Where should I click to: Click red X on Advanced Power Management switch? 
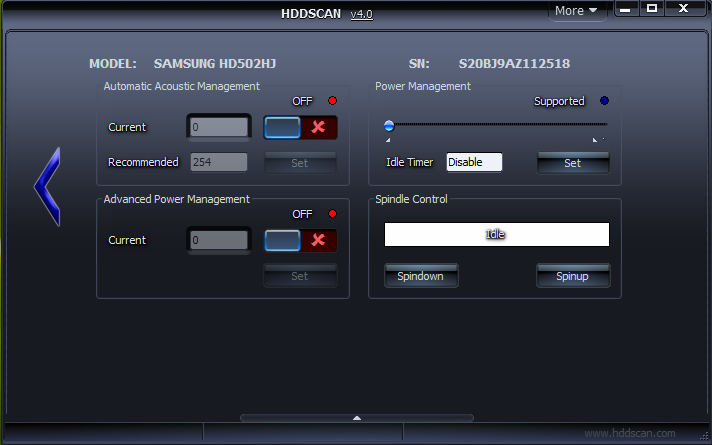click(319, 240)
